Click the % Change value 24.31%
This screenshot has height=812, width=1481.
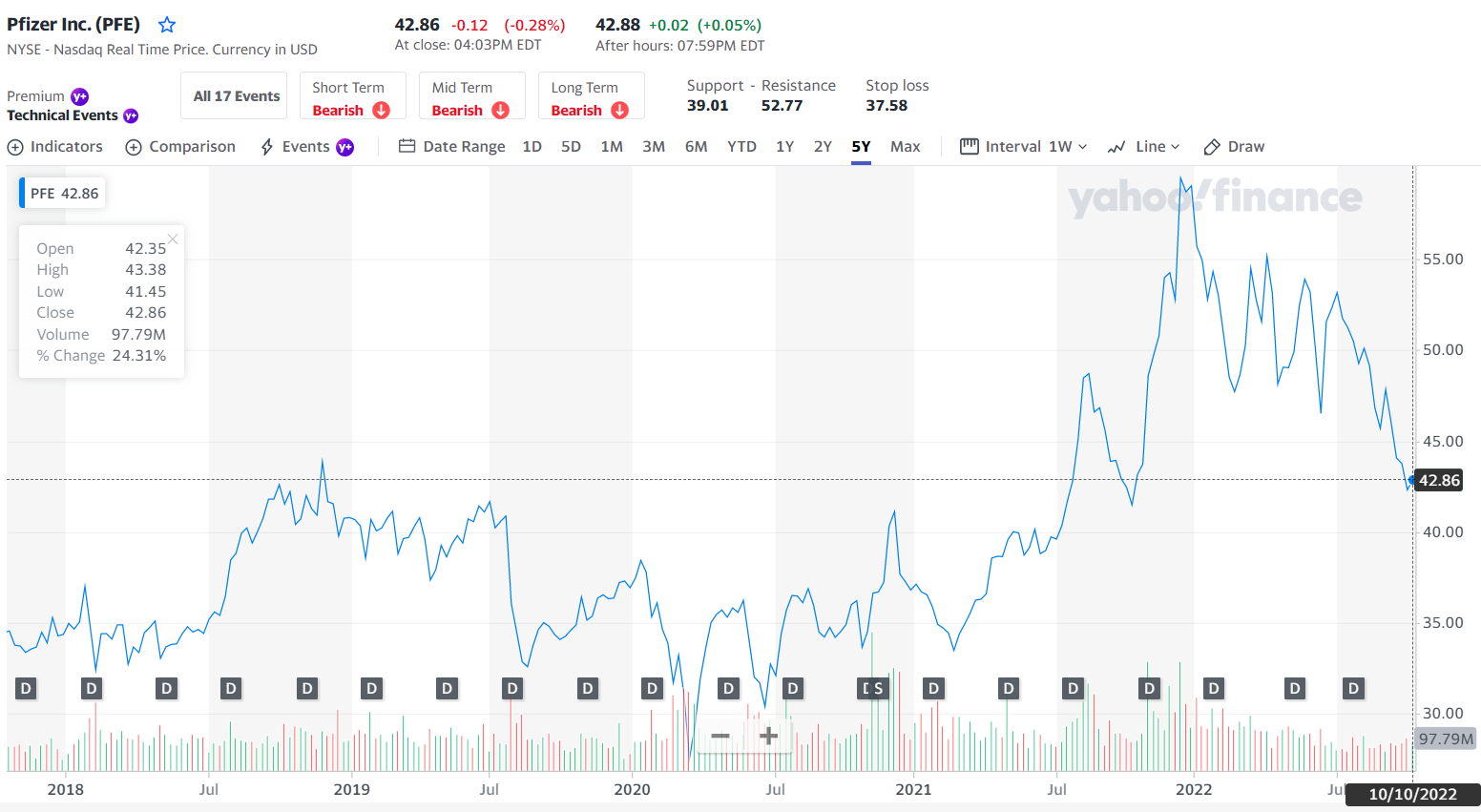(x=139, y=356)
